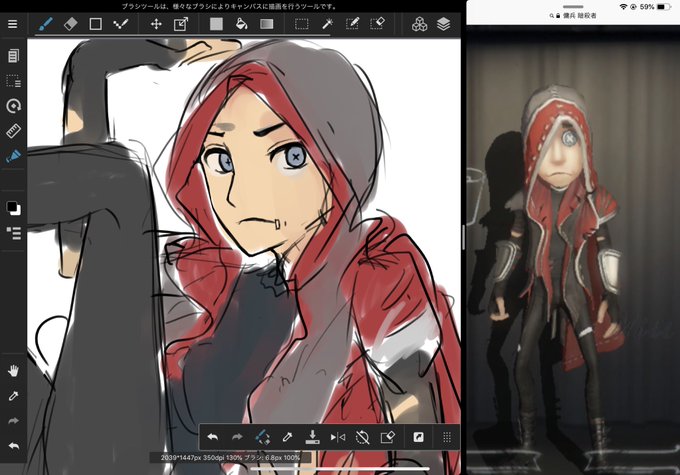Viewport: 680px width, 475px height.
Task: Tap the brush tool help text at top
Action: [229, 6]
